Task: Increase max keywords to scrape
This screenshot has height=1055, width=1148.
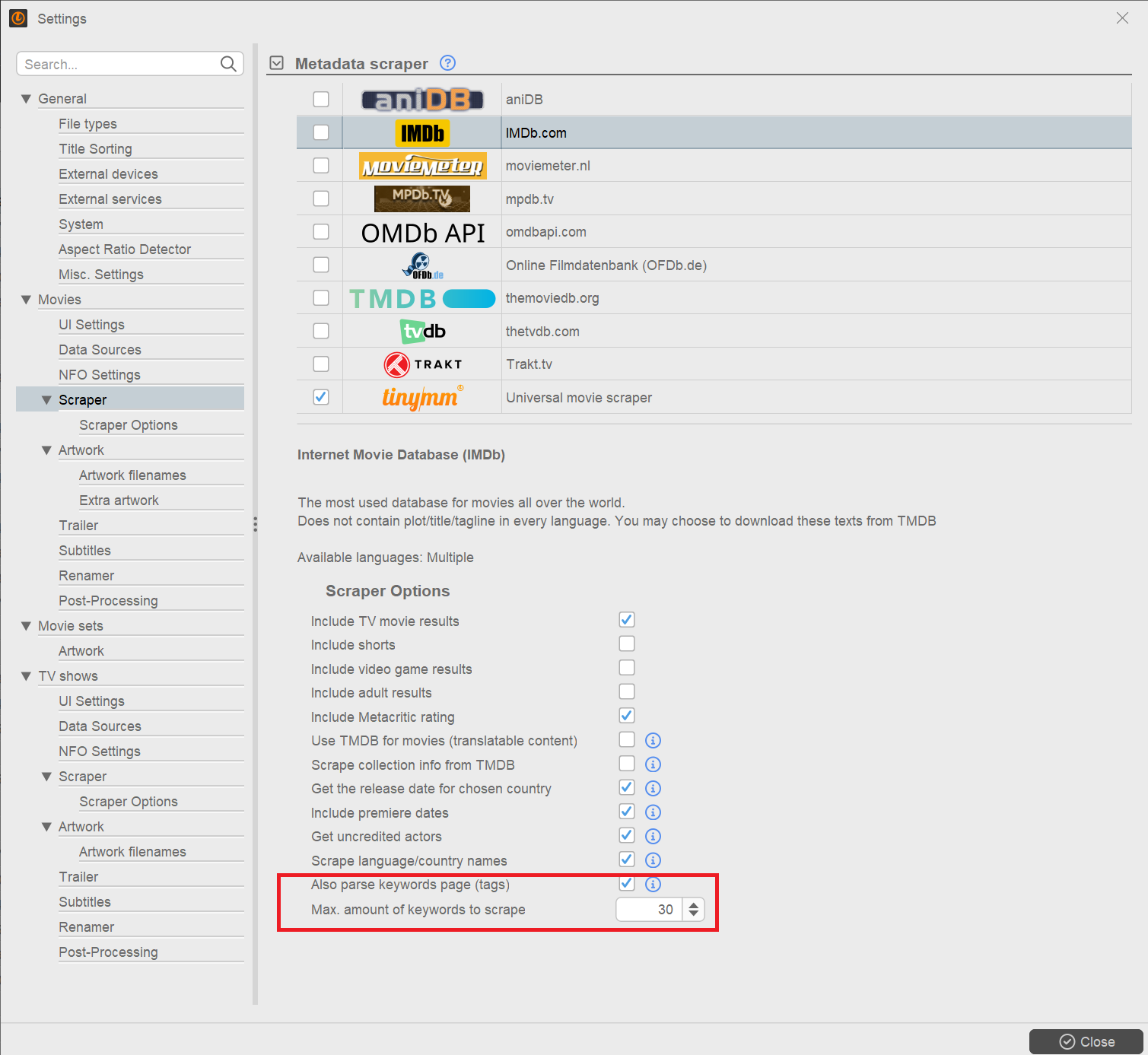Action: coord(694,905)
